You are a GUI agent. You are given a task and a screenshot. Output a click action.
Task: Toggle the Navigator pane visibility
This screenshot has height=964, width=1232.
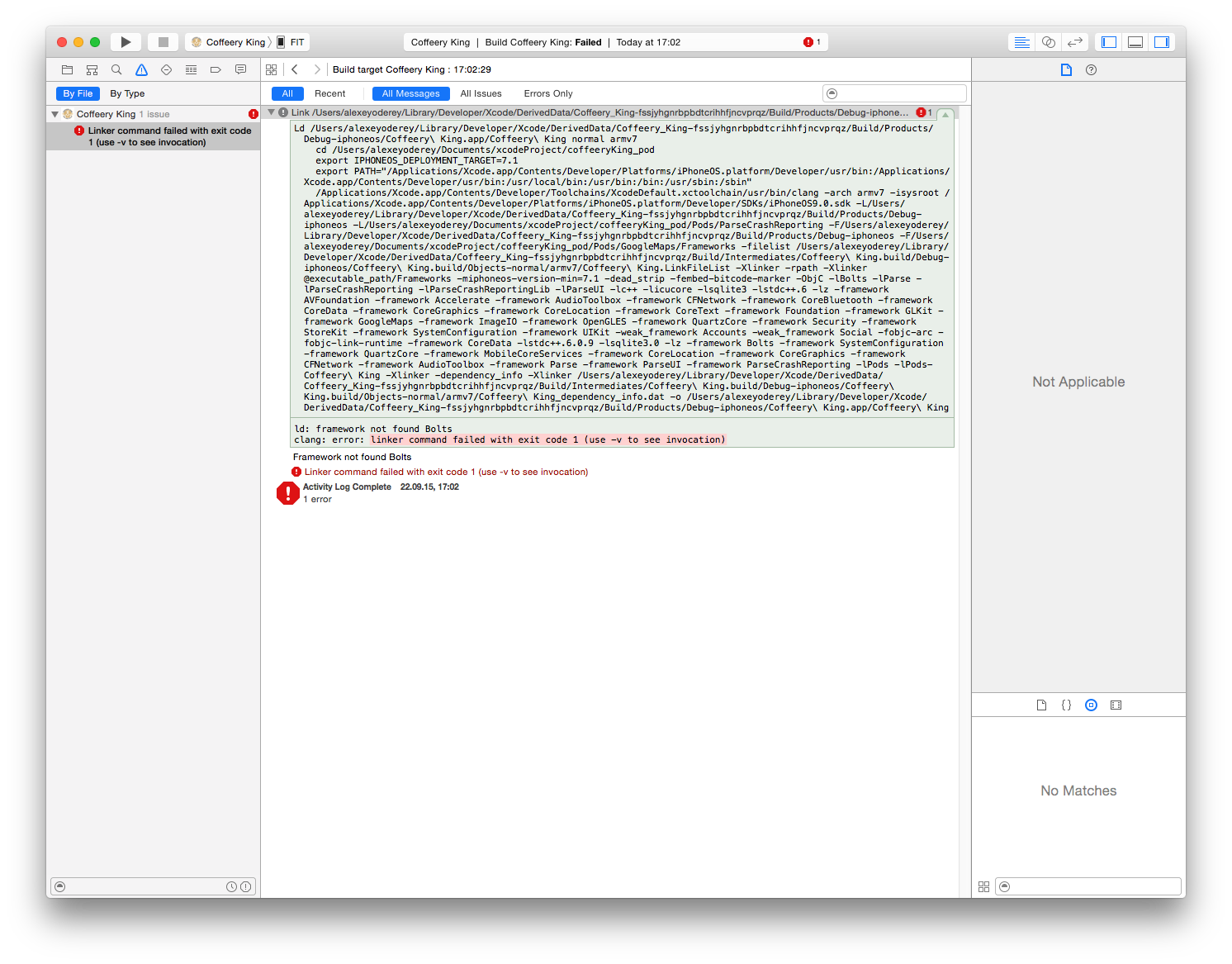click(1109, 42)
